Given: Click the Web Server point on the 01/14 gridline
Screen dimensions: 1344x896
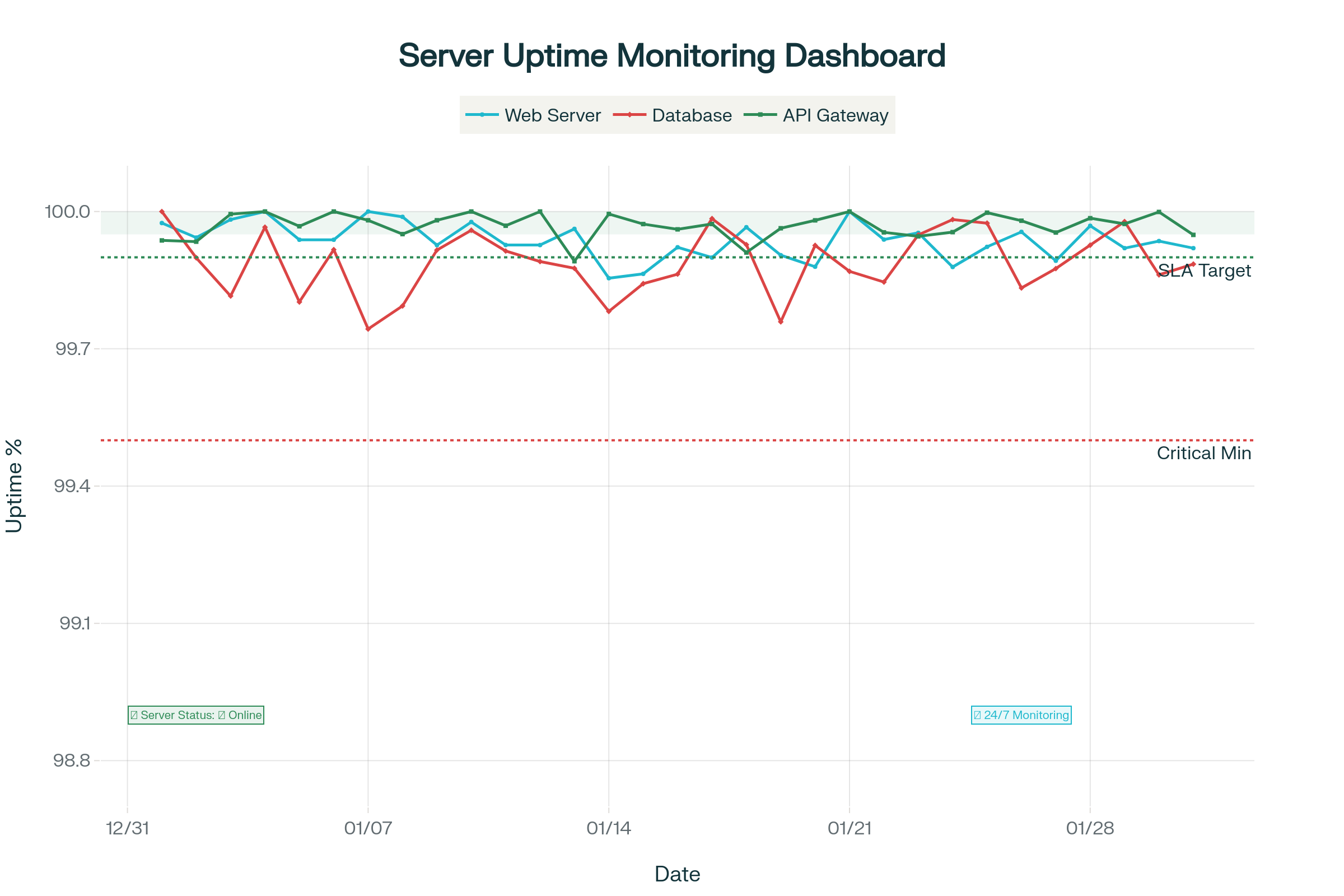Looking at the screenshot, I should tap(609, 278).
